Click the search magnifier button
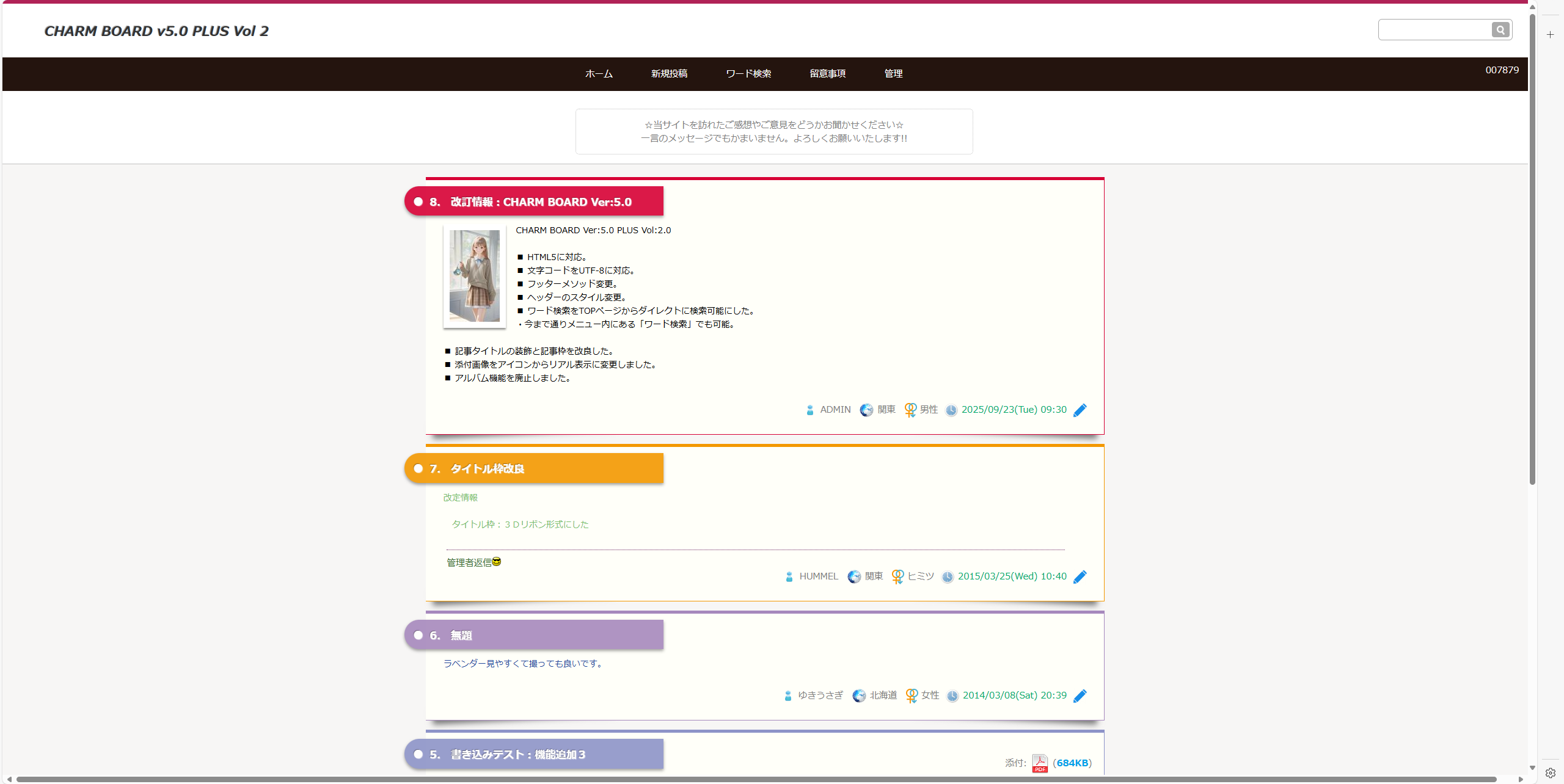 pos(1500,30)
